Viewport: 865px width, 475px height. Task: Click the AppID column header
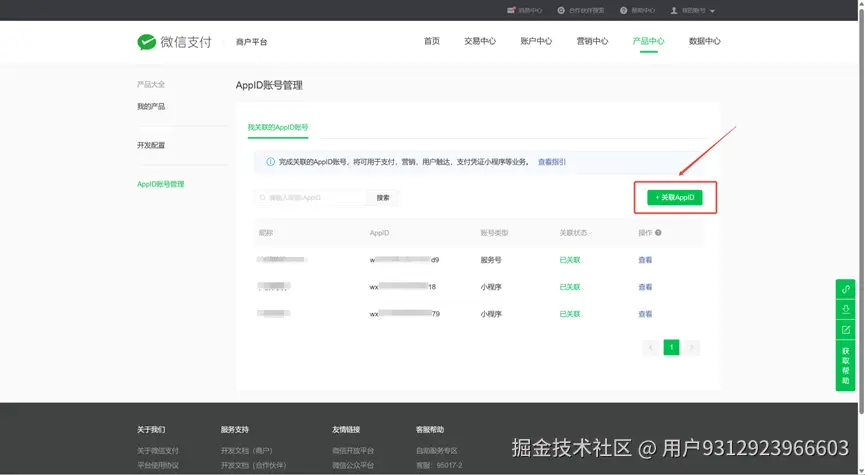[380, 233]
